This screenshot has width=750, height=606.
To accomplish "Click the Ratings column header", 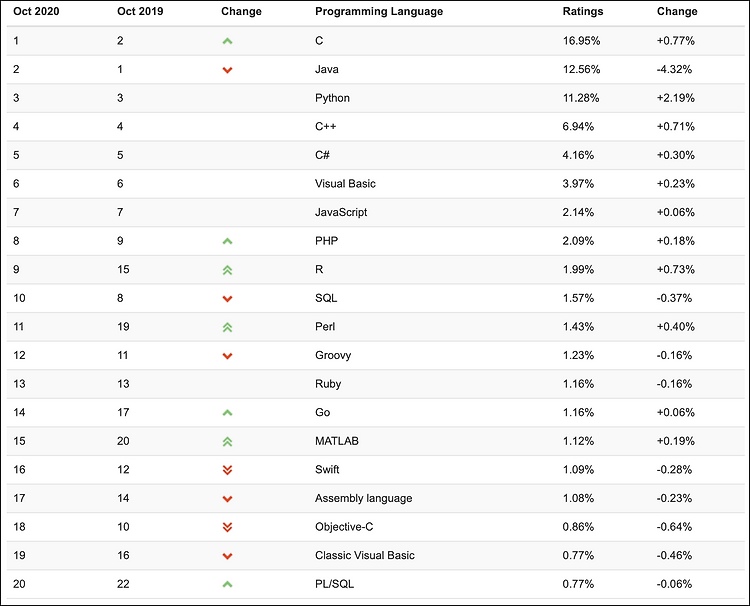I will 583,11.
